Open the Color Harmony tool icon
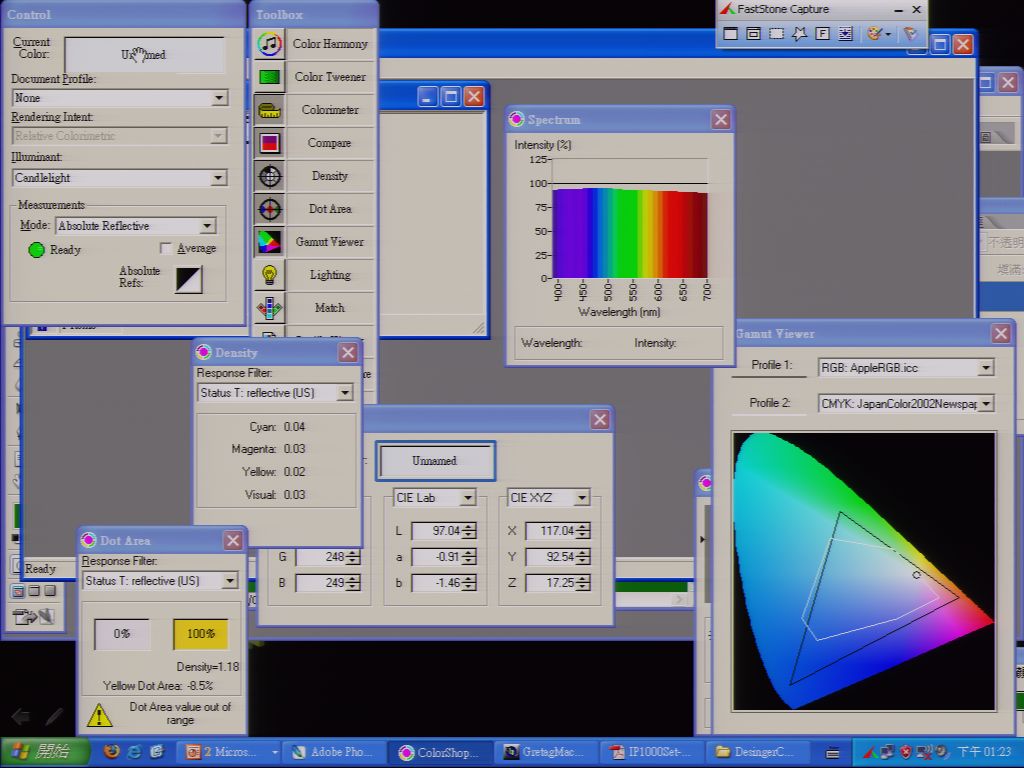Screen dimensions: 1024x768 pos(269,44)
